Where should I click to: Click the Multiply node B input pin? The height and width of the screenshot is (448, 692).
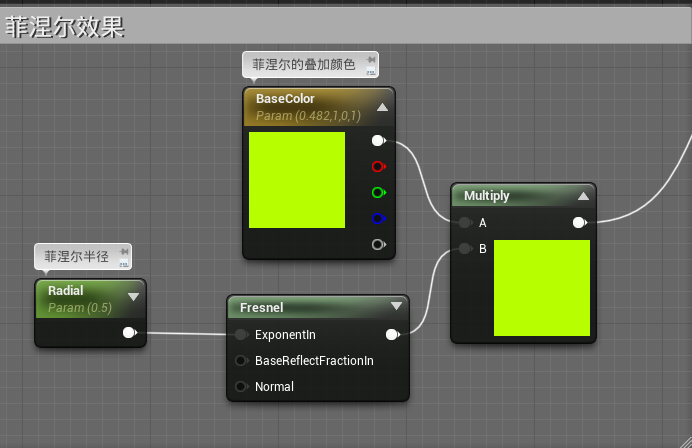point(465,248)
